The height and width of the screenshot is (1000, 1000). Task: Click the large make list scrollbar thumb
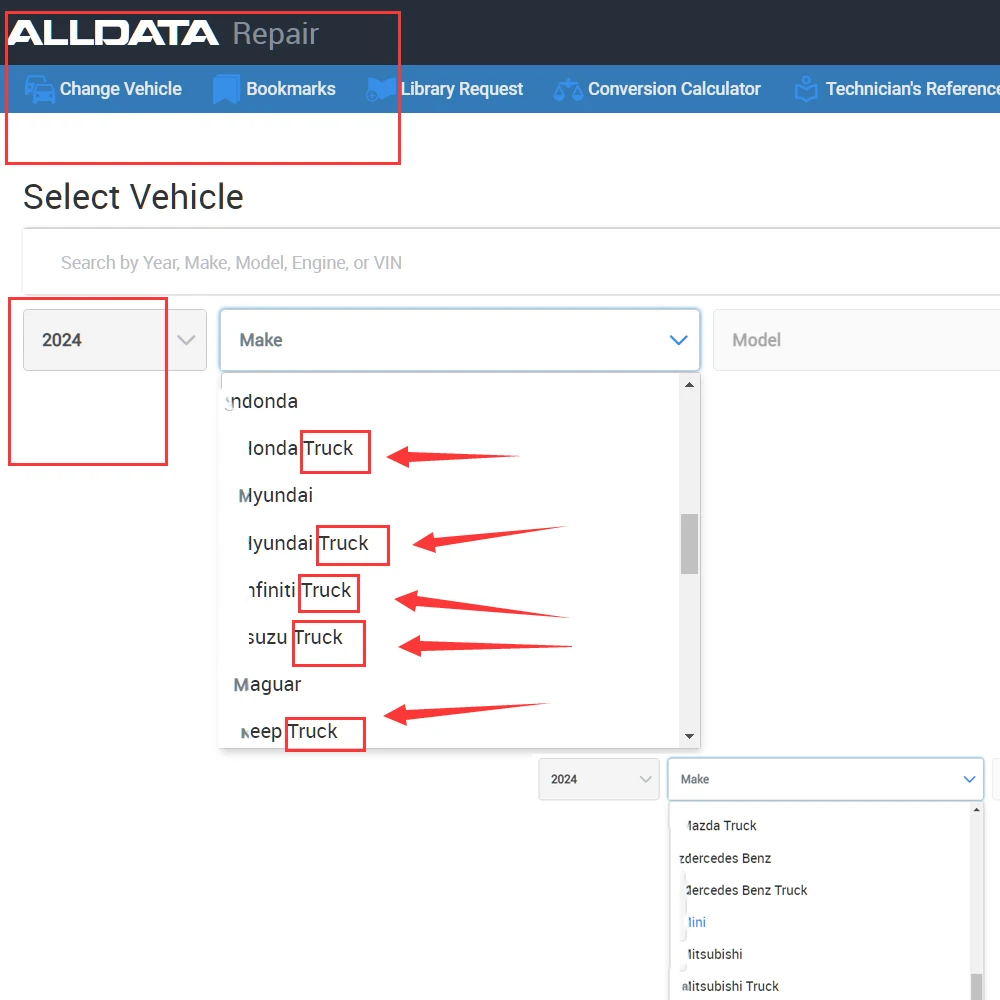pos(689,544)
